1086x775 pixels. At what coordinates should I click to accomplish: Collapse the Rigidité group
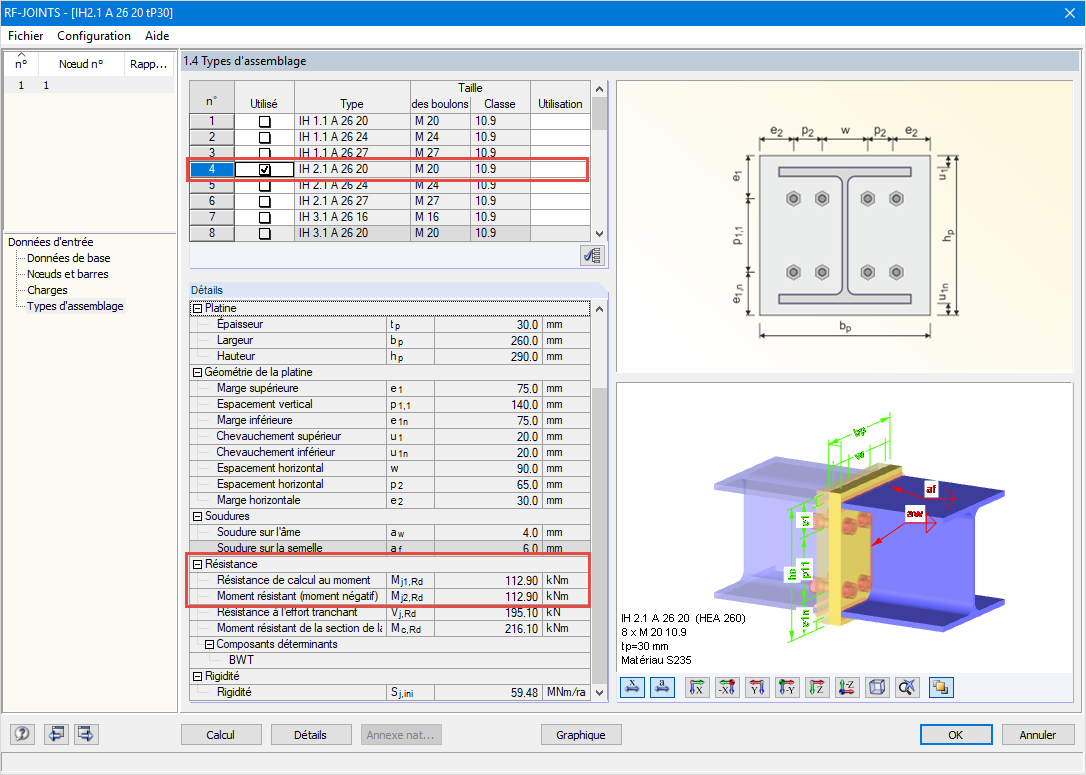tap(197, 677)
